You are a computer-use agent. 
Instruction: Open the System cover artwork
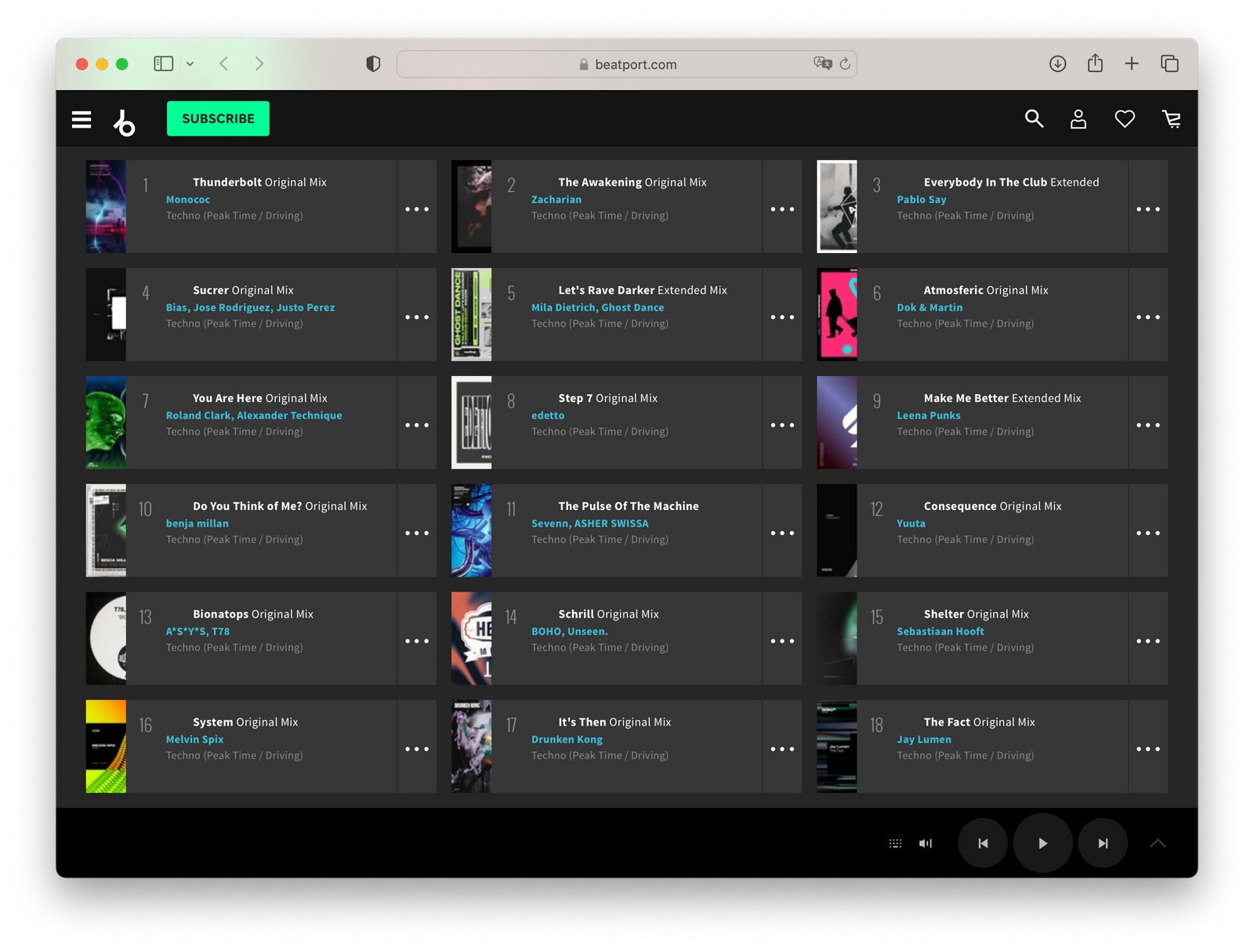pos(106,747)
